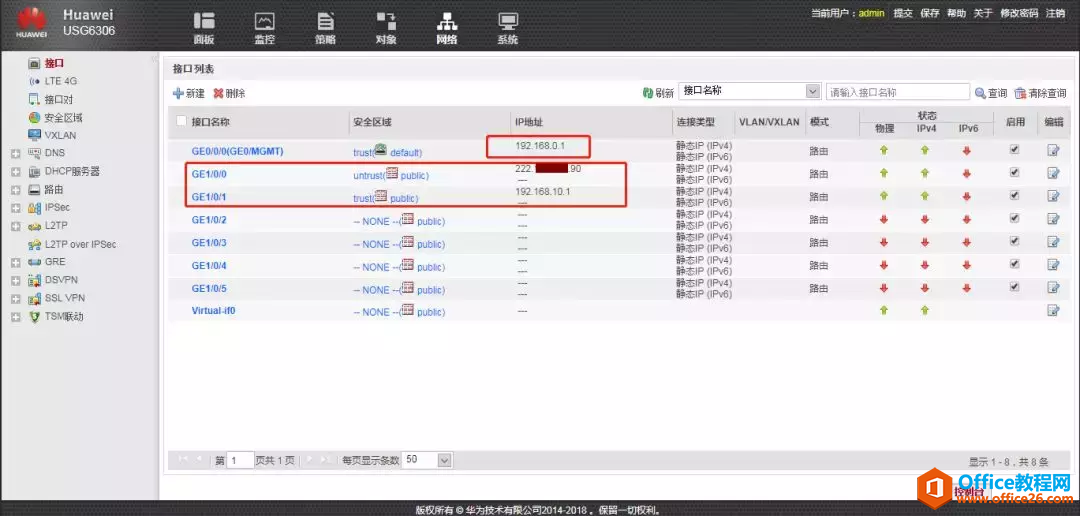Screen dimensions: 1080x516
Task: Click the 请输入接口名称 search input
Action: point(897,92)
